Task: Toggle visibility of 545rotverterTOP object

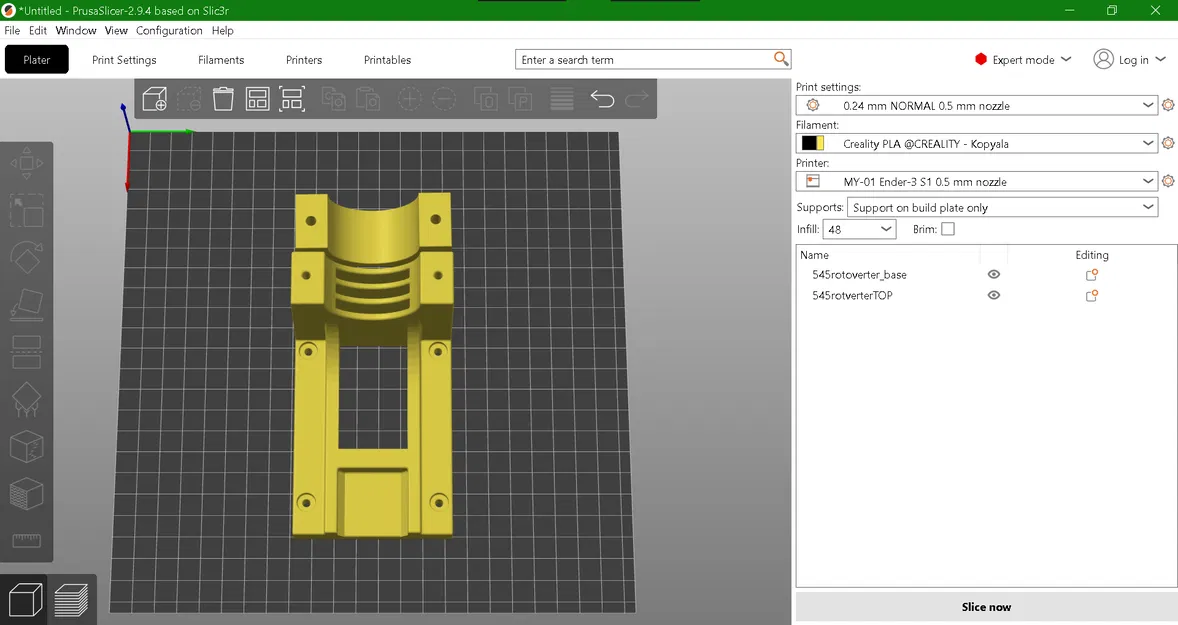Action: pos(993,295)
